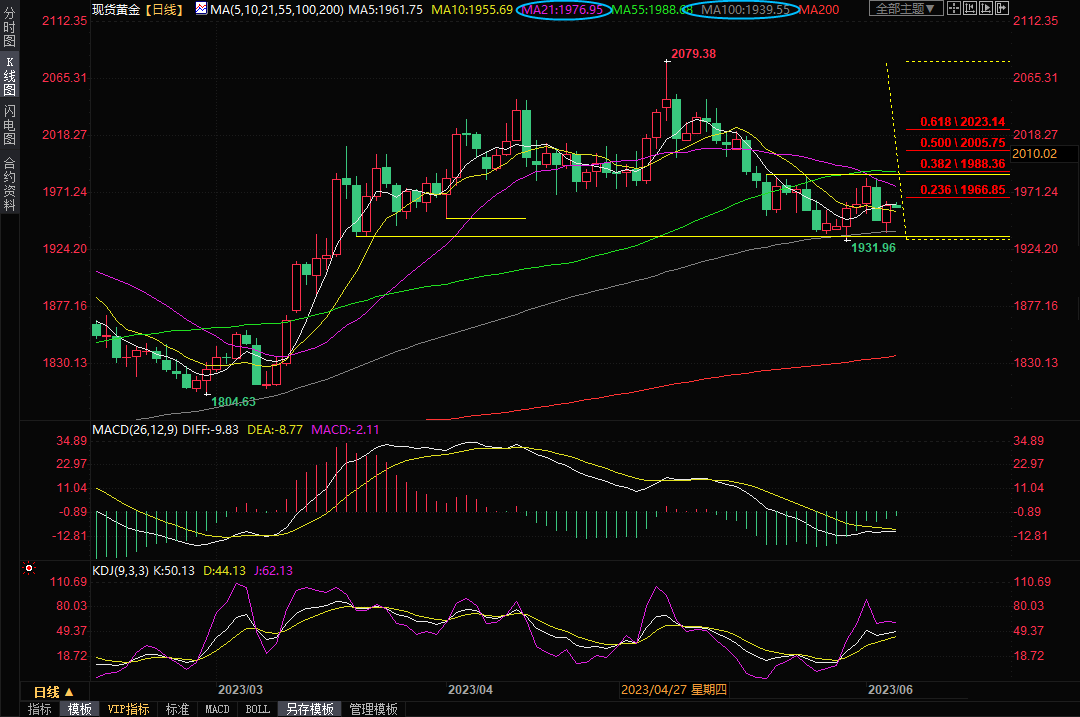Open the 全部主题 theme dropdown
This screenshot has height=717, width=1080.
tap(906, 9)
